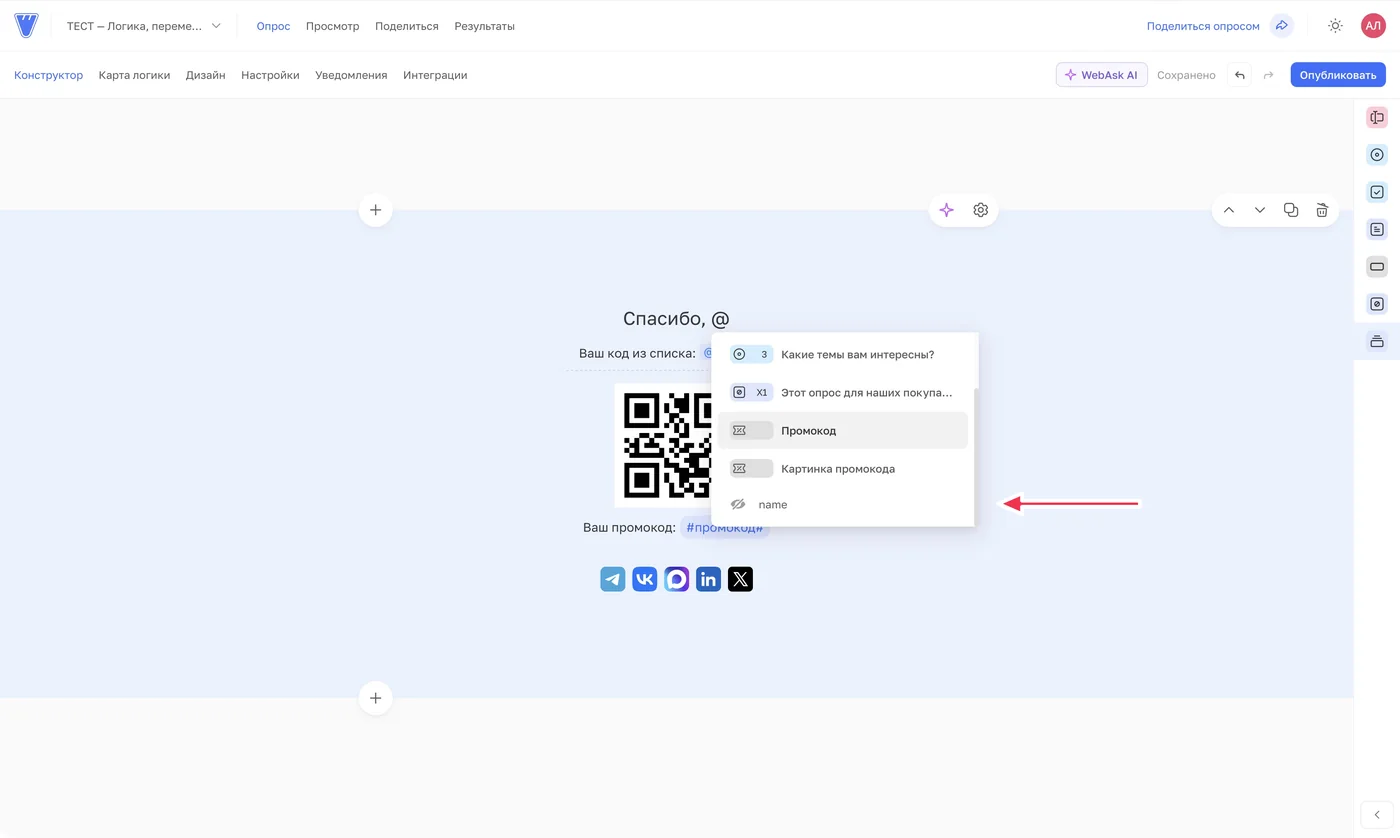Select the sidebar icon below the button element
The width and height of the screenshot is (1400, 838).
coord(1377,304)
